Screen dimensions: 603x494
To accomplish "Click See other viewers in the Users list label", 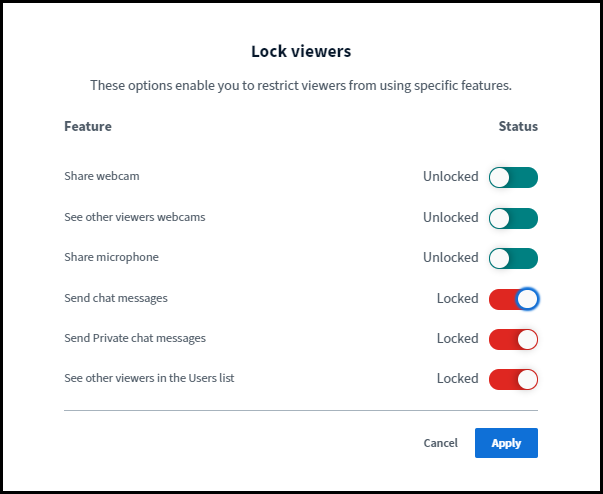I will [149, 378].
